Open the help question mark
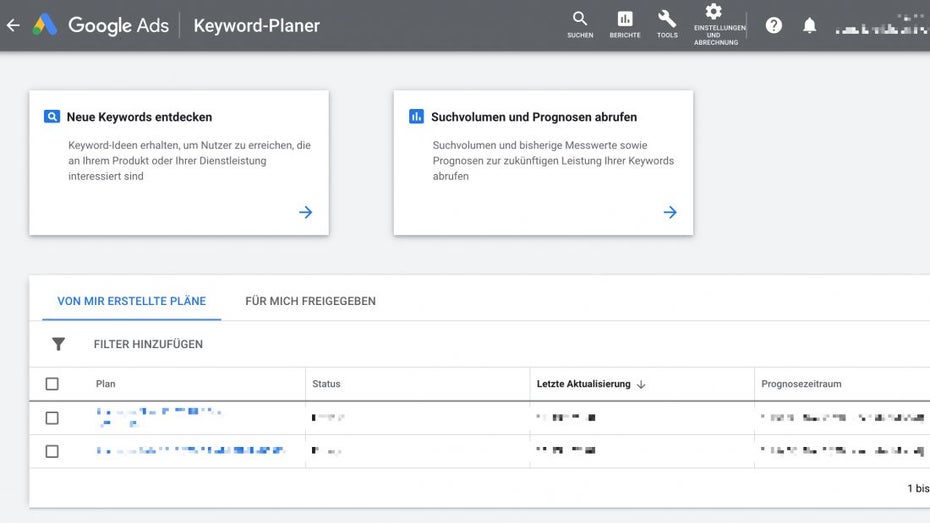Image resolution: width=930 pixels, height=523 pixels. tap(773, 25)
